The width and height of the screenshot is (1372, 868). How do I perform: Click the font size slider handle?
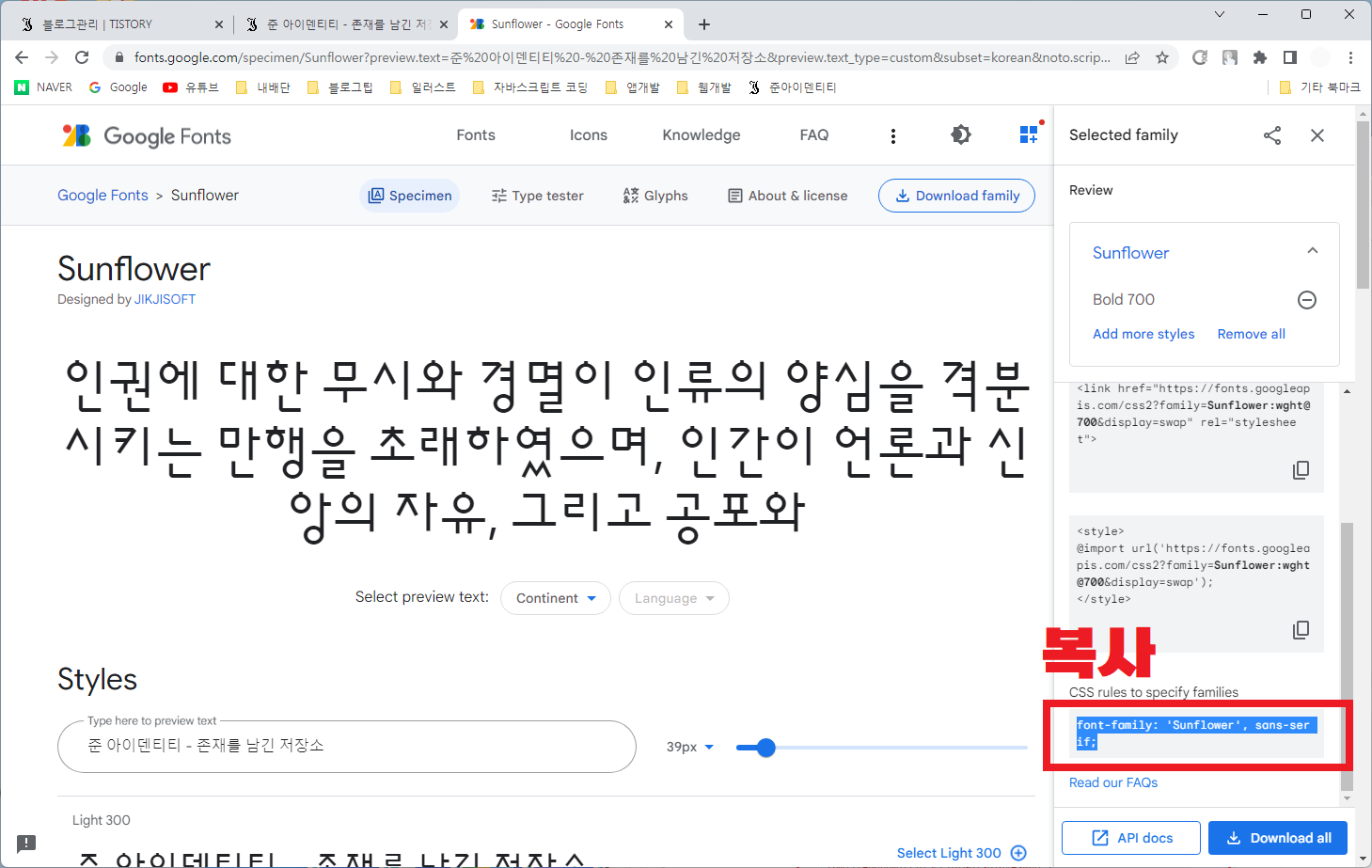765,748
